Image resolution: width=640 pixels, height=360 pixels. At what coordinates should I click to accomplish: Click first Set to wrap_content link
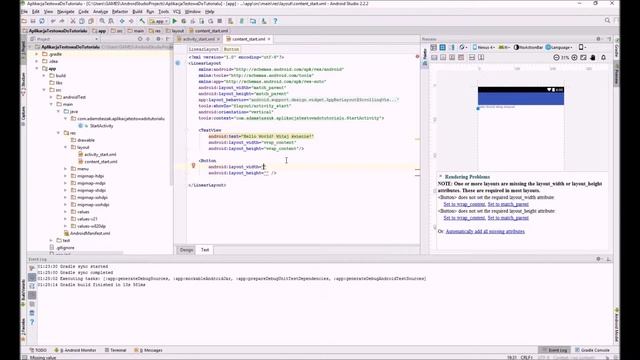[x=464, y=204]
